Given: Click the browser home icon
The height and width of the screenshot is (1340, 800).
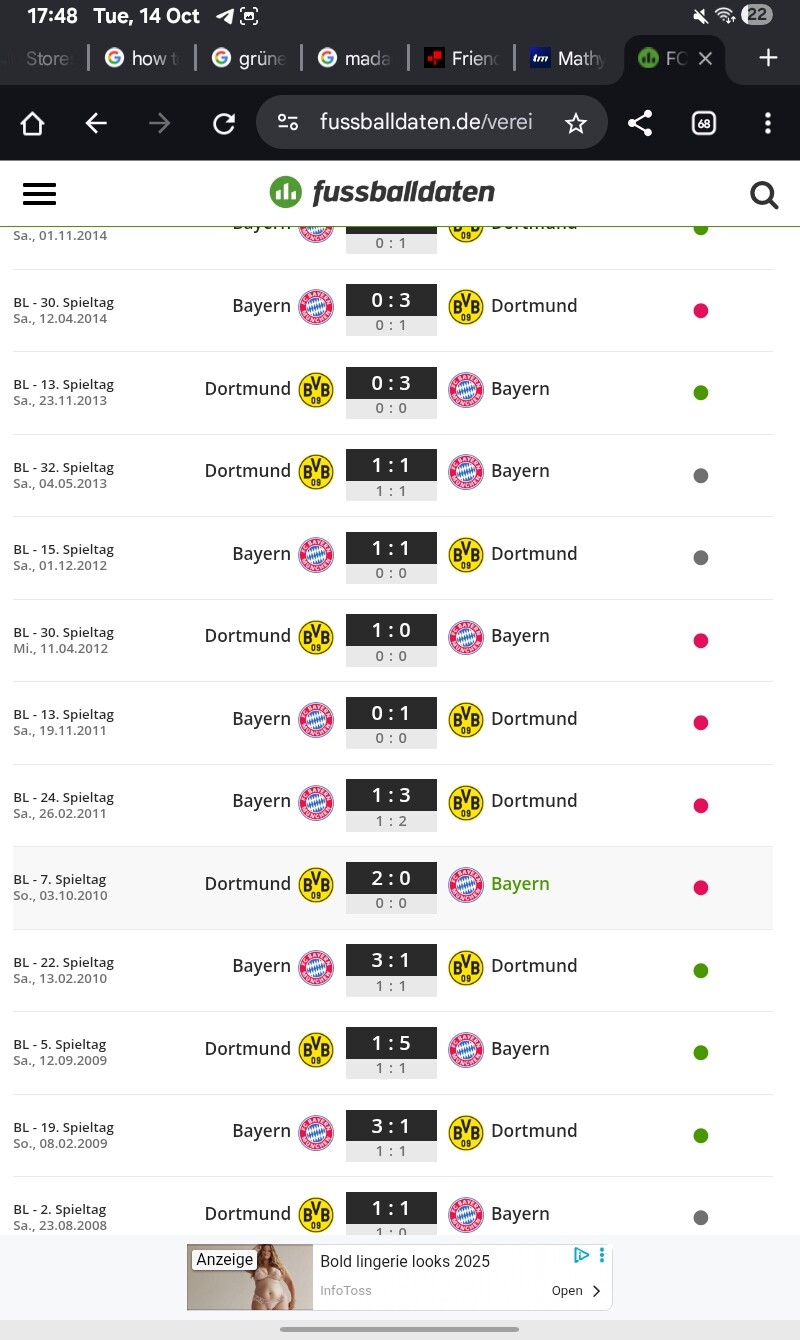Looking at the screenshot, I should pyautogui.click(x=33, y=123).
